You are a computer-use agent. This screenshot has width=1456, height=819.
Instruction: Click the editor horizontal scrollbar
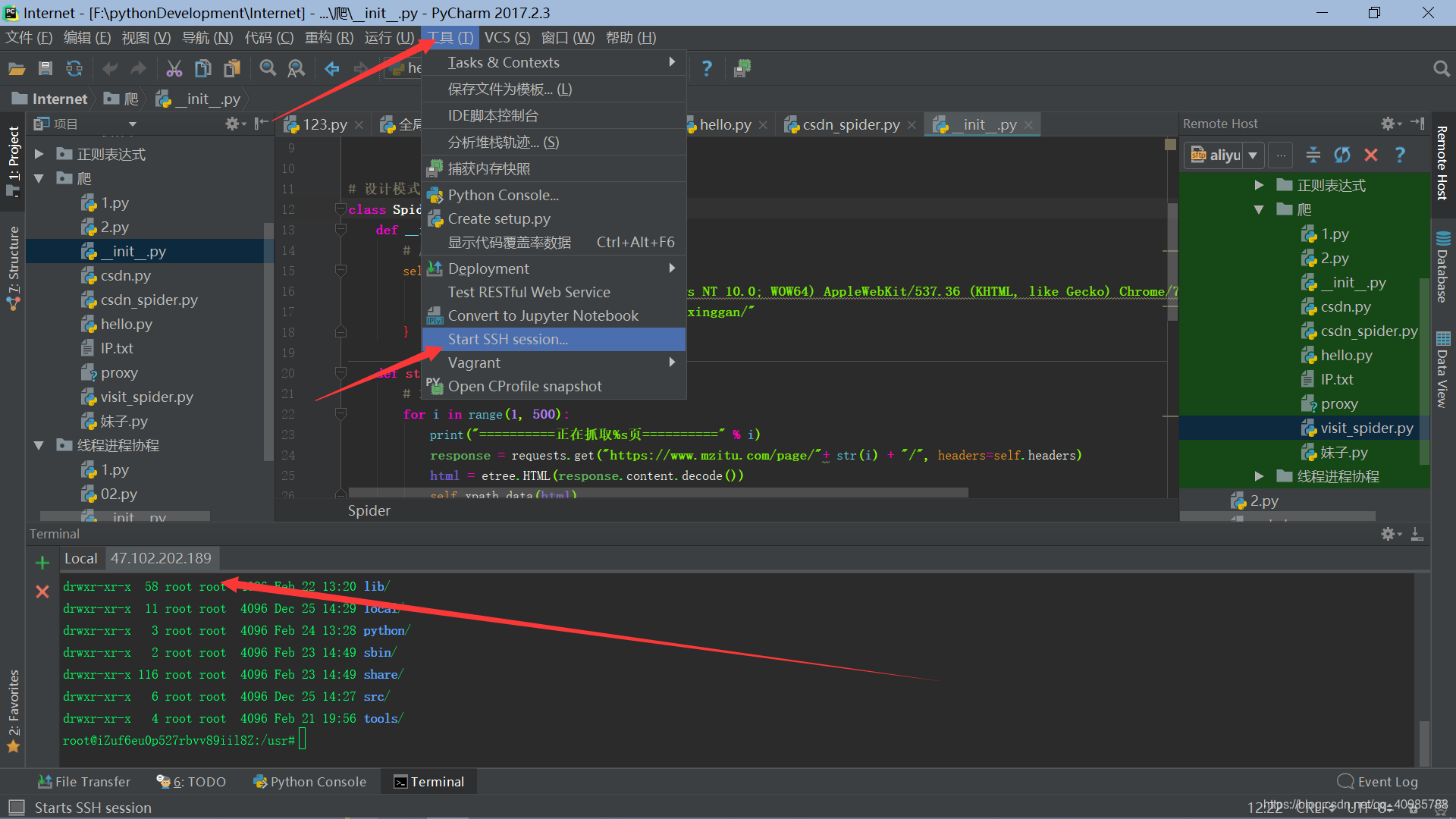tap(658, 493)
